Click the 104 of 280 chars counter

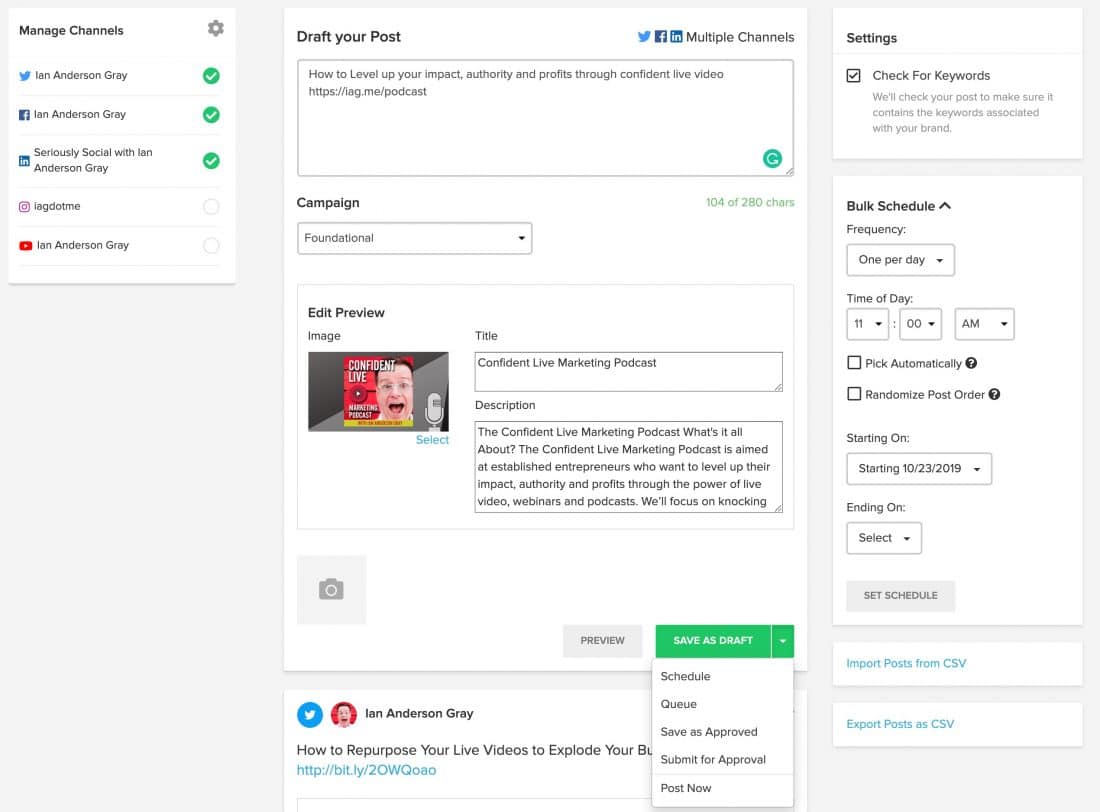(750, 202)
